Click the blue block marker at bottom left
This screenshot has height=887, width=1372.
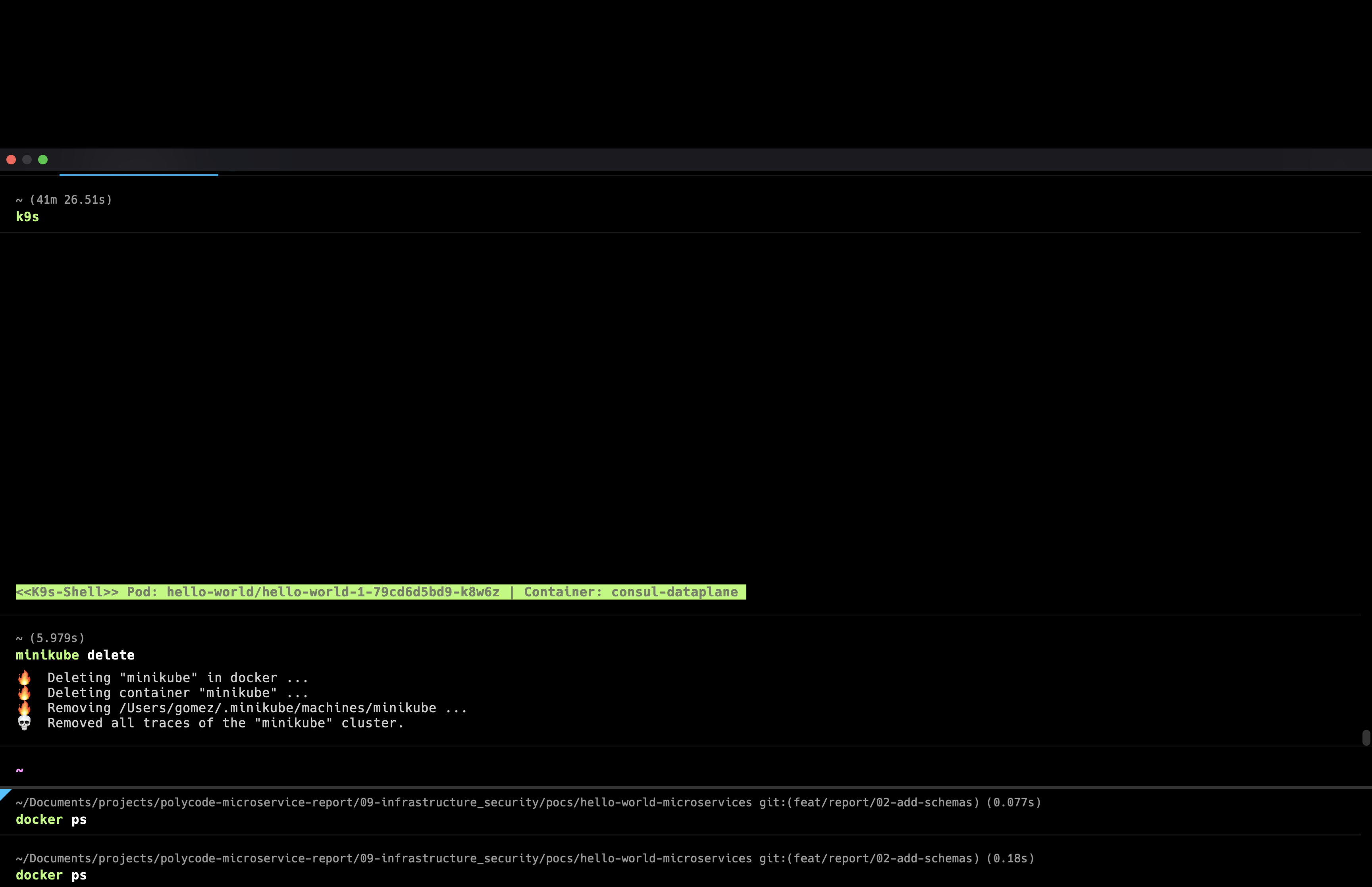point(5,795)
